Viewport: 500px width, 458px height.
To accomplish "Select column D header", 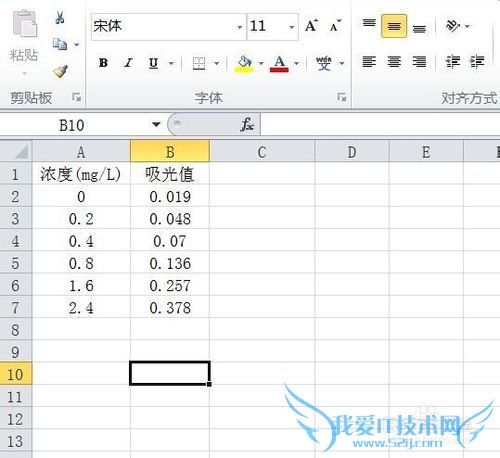I will 352,152.
